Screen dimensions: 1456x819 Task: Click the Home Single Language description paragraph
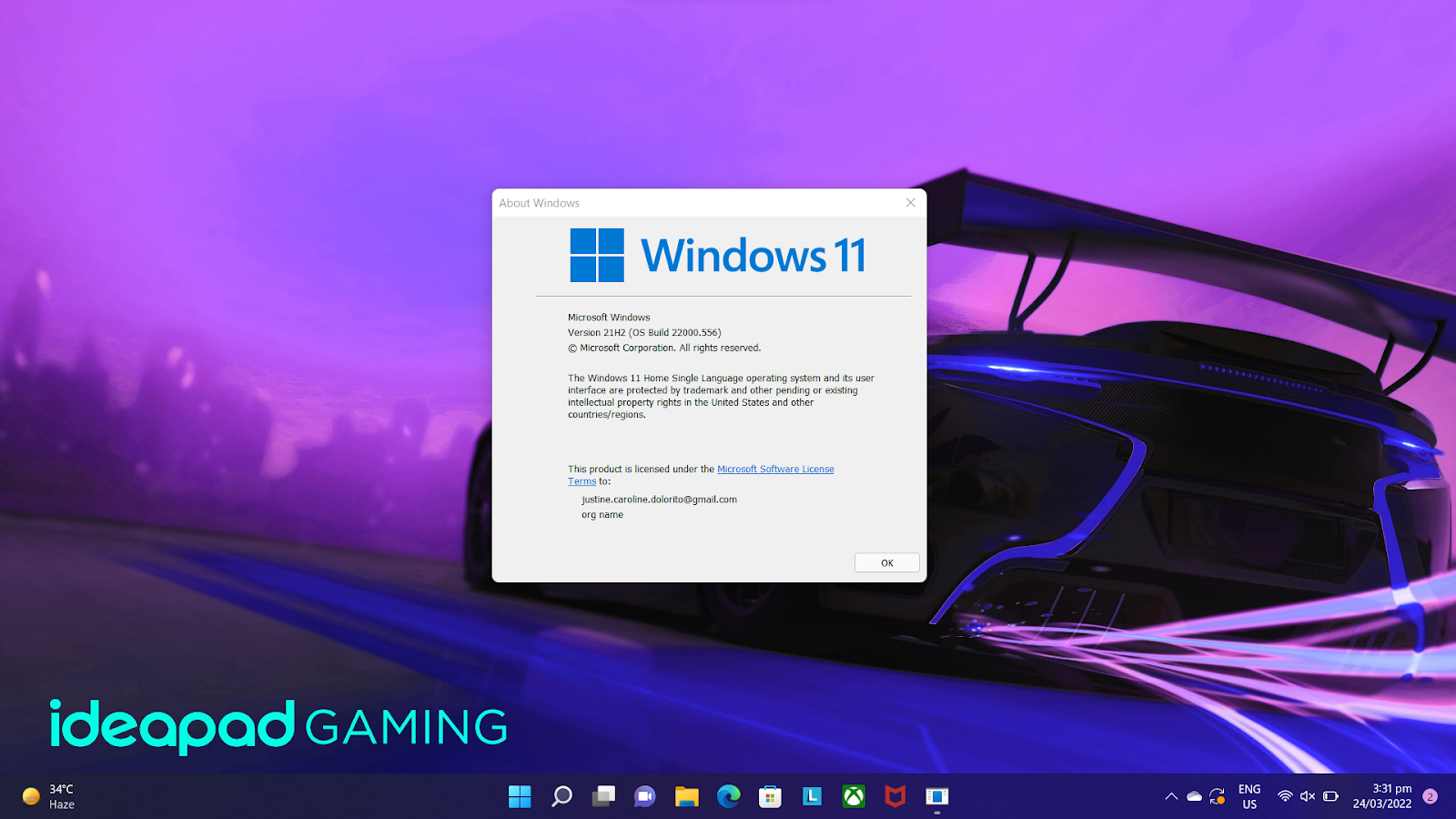(721, 396)
